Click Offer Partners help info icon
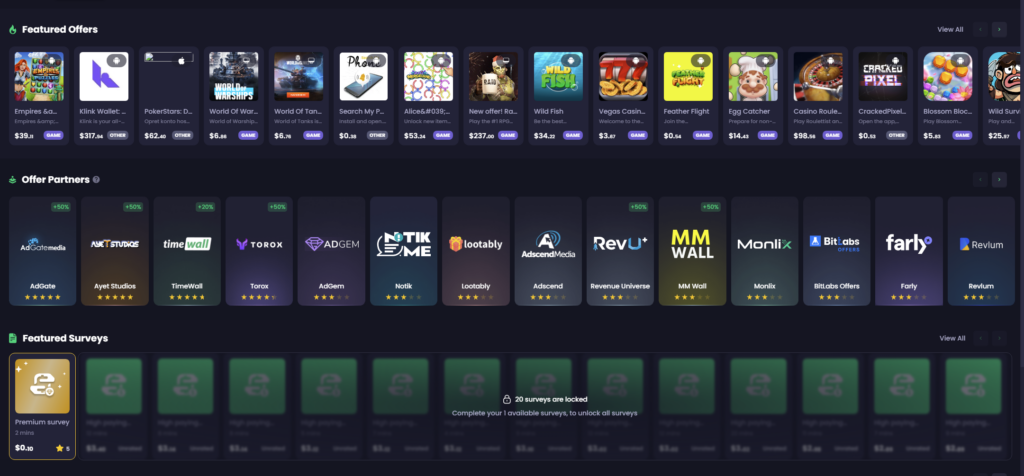This screenshot has height=476, width=1024. pyautogui.click(x=96, y=180)
